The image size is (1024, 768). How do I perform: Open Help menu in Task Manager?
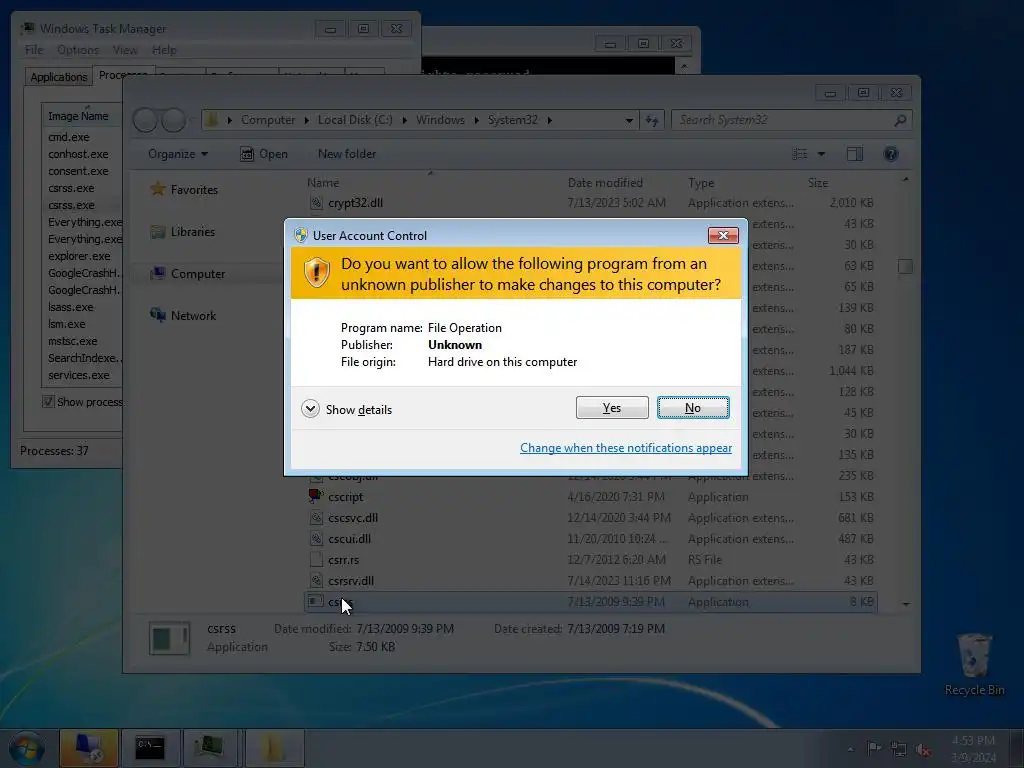coord(164,50)
